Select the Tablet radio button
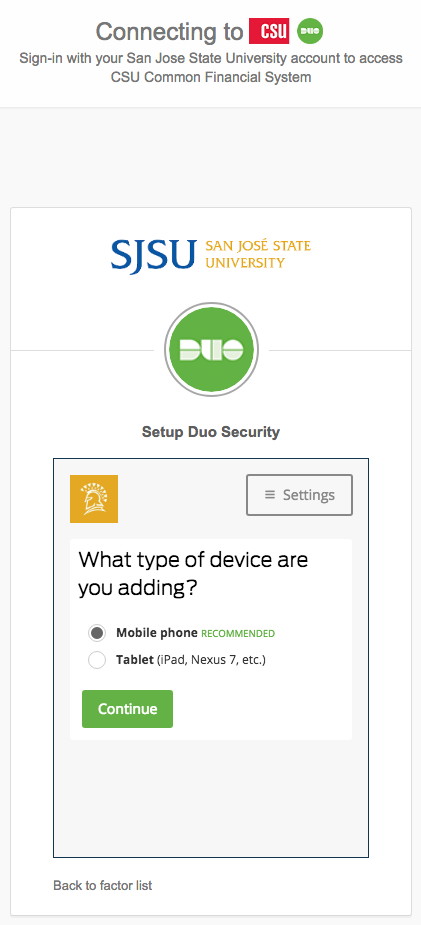This screenshot has width=421, height=925. (97, 660)
